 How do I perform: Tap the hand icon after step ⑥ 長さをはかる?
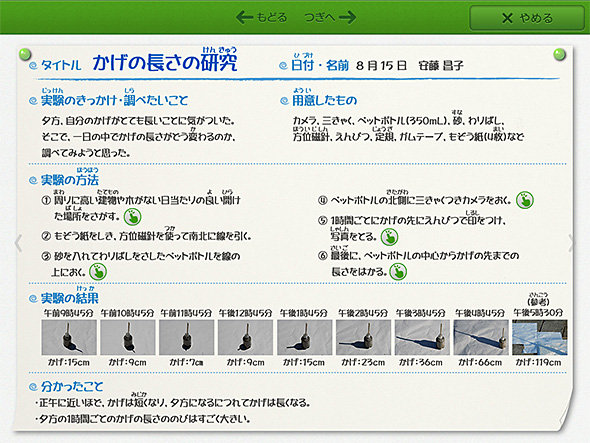pos(398,271)
